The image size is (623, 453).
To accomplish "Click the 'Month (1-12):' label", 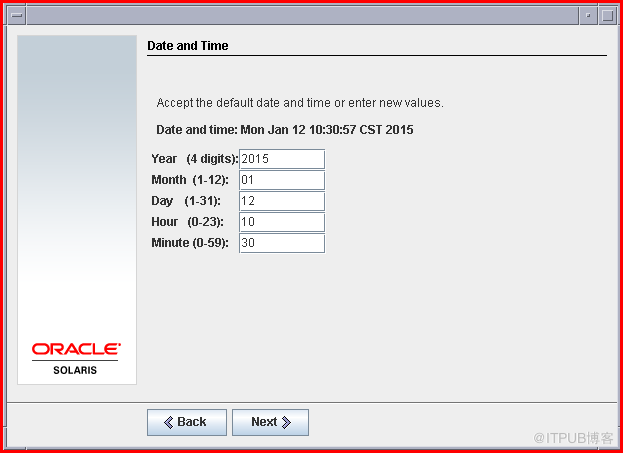I will tap(190, 180).
